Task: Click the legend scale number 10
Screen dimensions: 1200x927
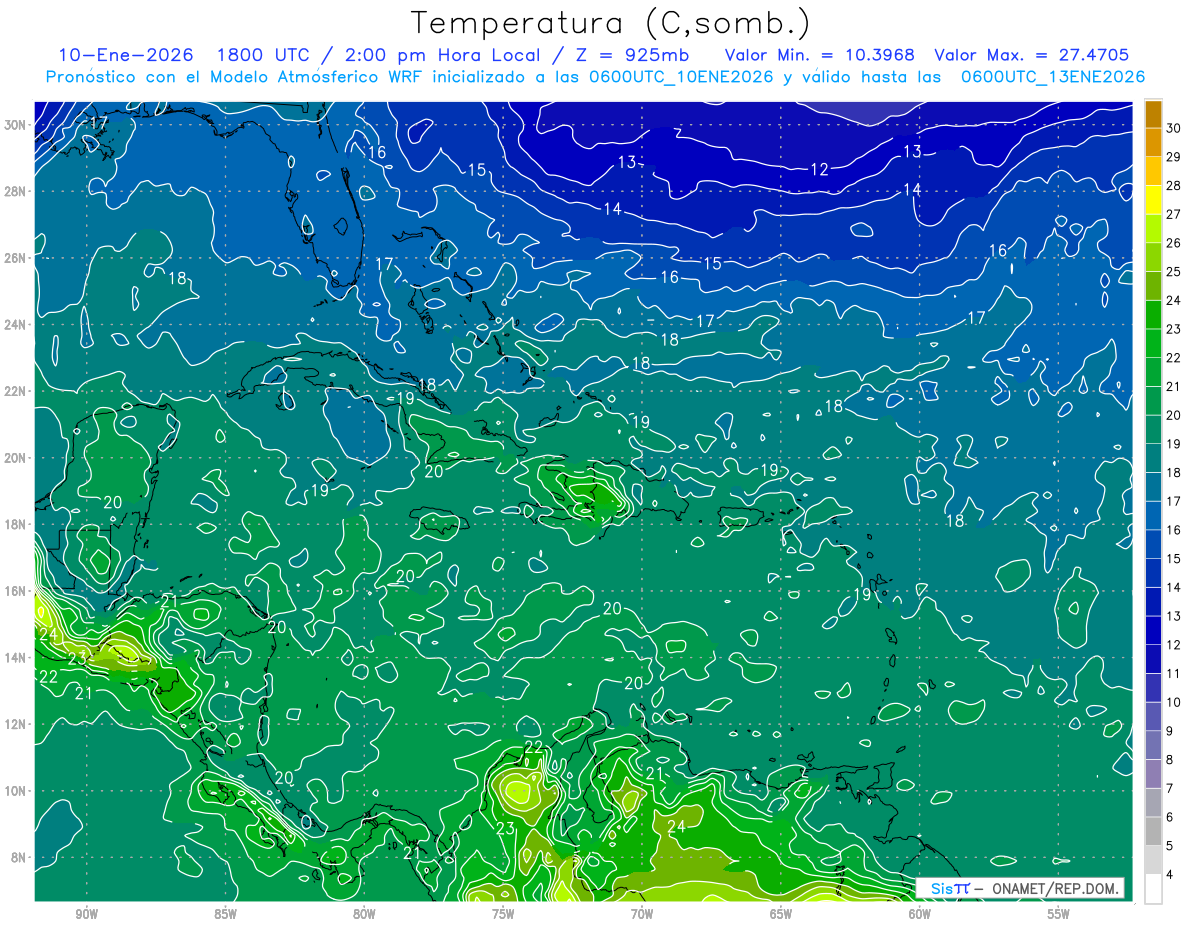Action: pos(1174,703)
